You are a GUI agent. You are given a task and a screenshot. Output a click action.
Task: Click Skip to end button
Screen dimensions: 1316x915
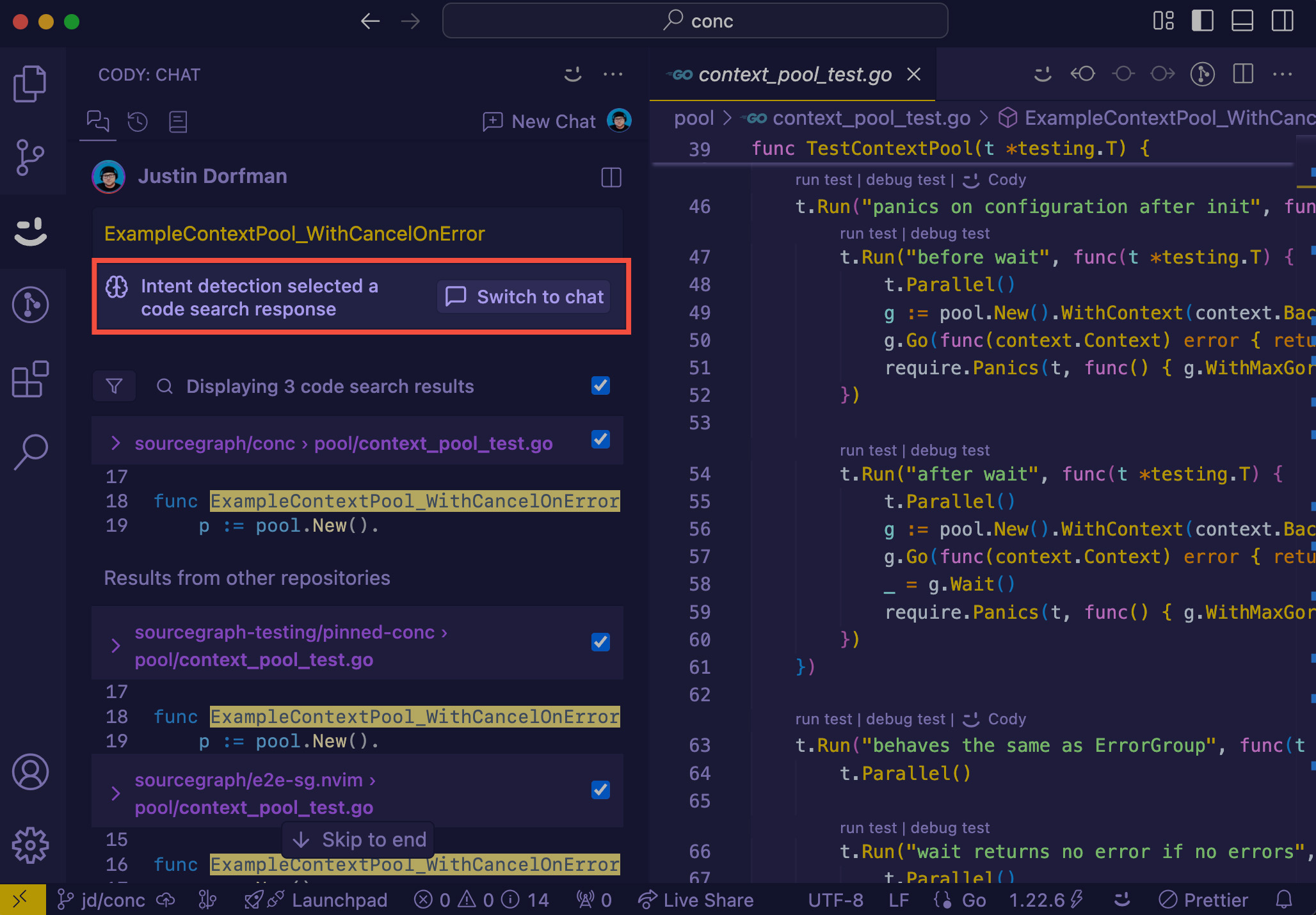[x=357, y=839]
